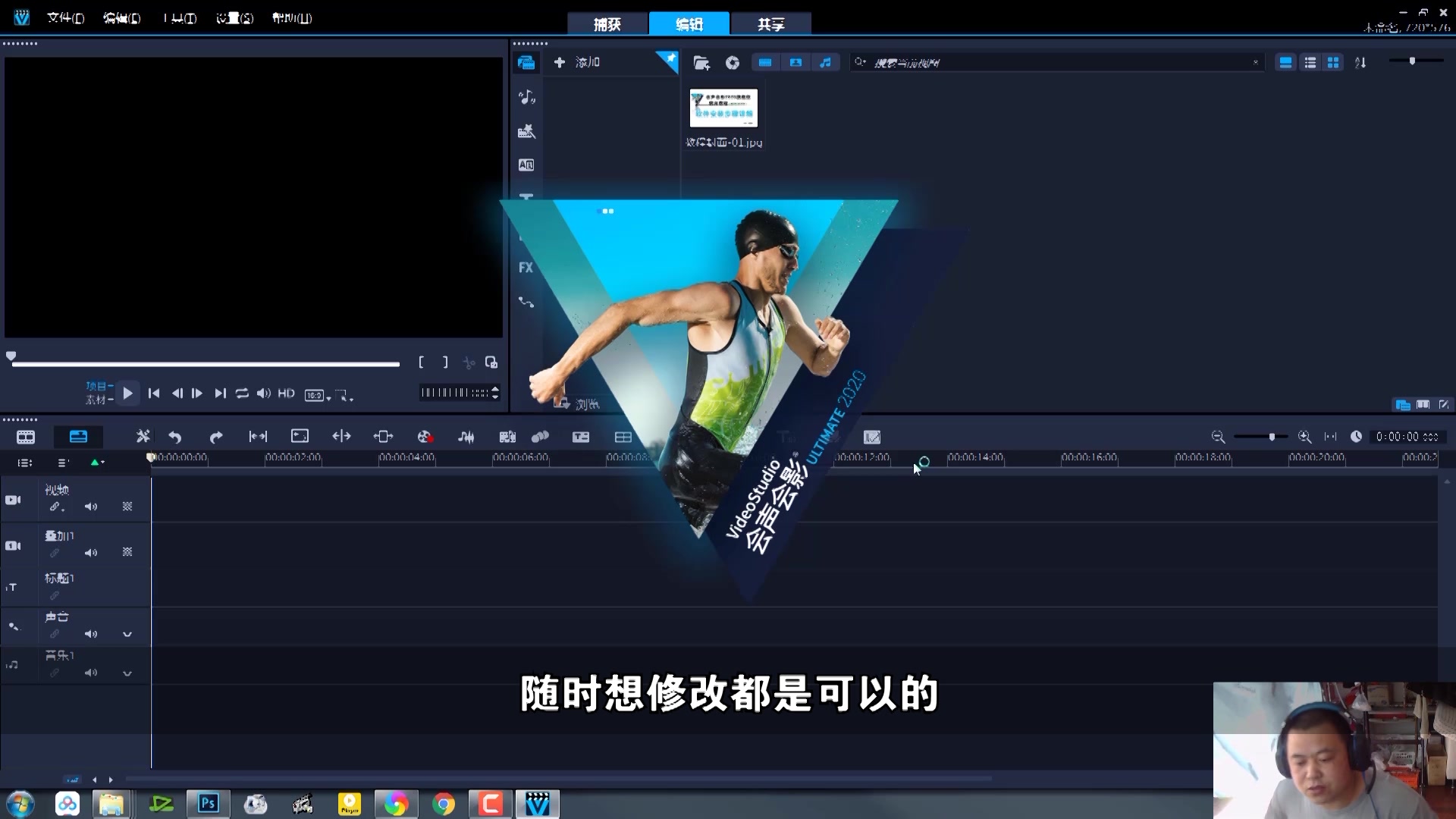This screenshot has width=1456, height=819.
Task: Click the Redo arrow on the timeline toolbar
Action: pos(216,437)
